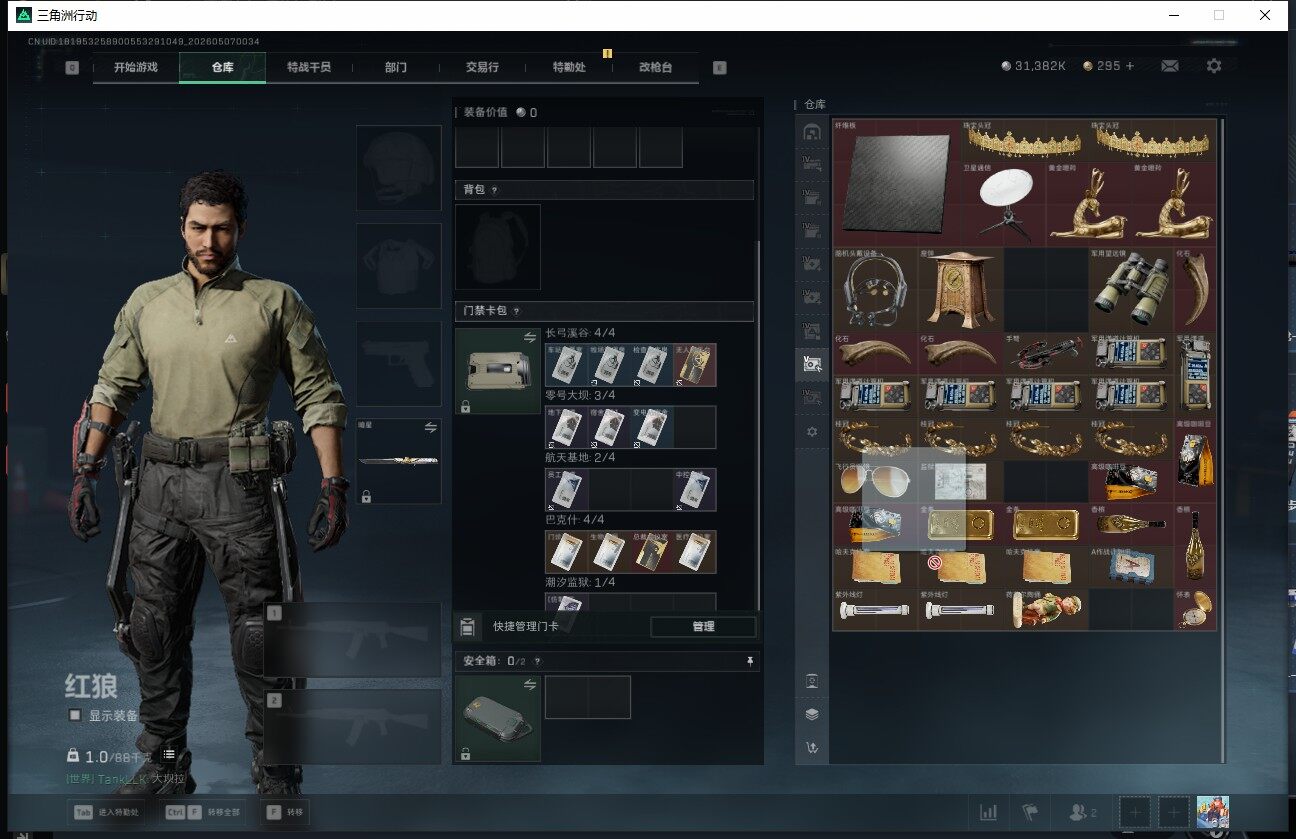Click the 巴克什: 4/4 label

[x=575, y=520]
